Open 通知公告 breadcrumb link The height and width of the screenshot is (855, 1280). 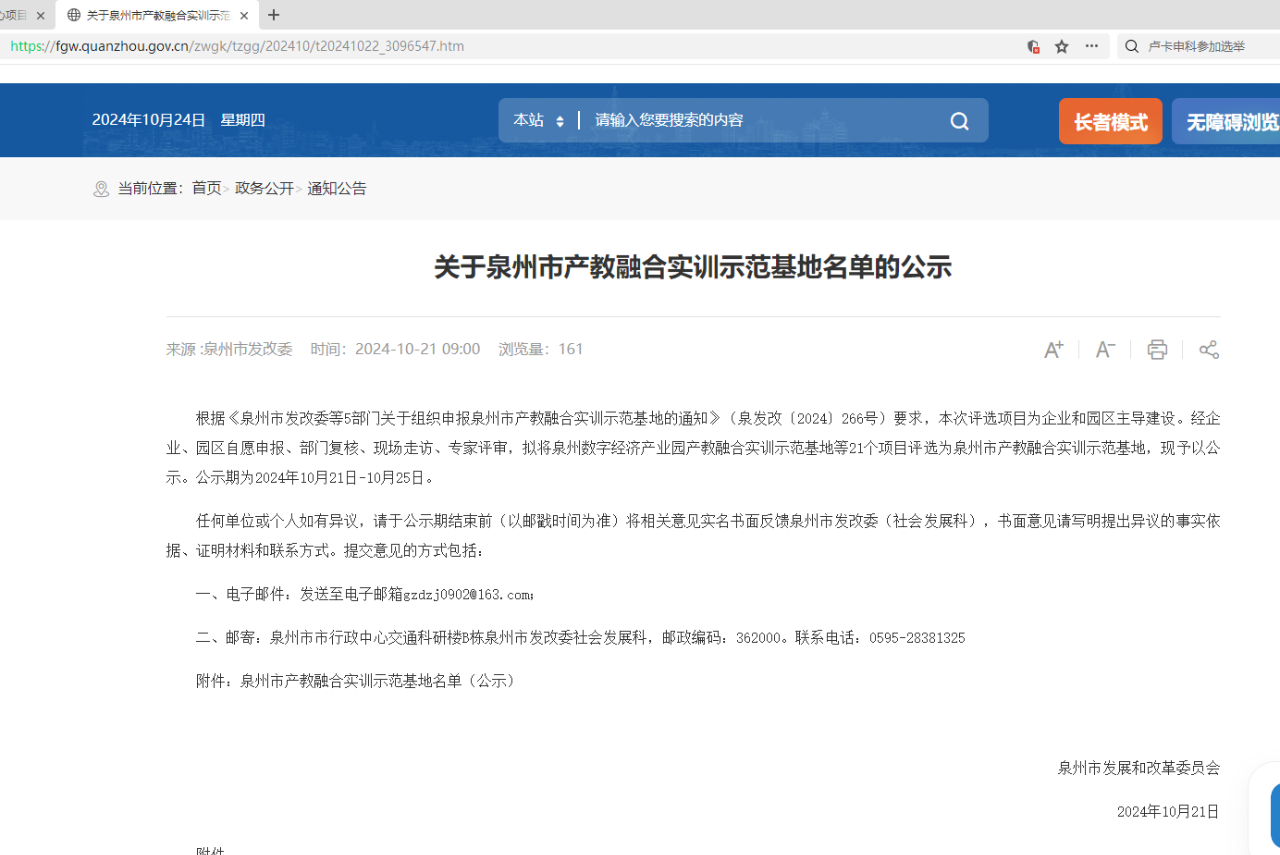click(337, 188)
